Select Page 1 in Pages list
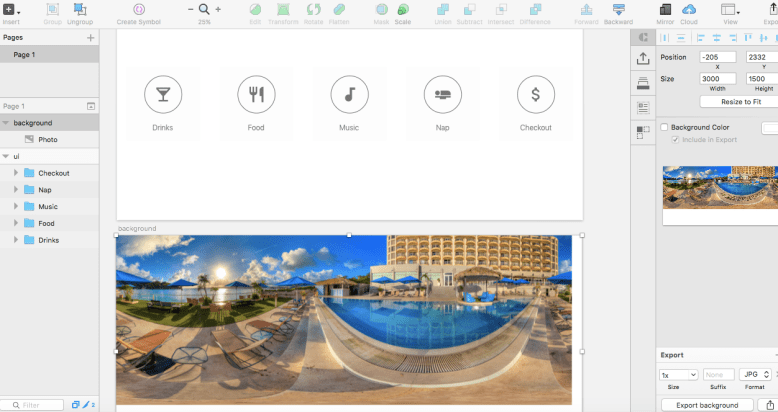 point(49,55)
